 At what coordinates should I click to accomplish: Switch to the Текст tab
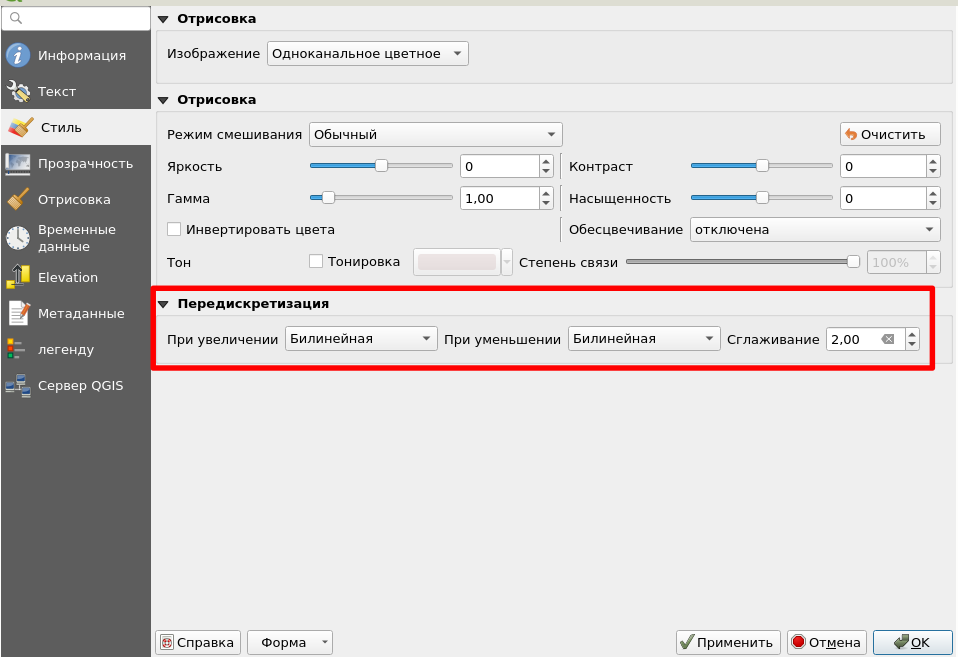pos(18,91)
